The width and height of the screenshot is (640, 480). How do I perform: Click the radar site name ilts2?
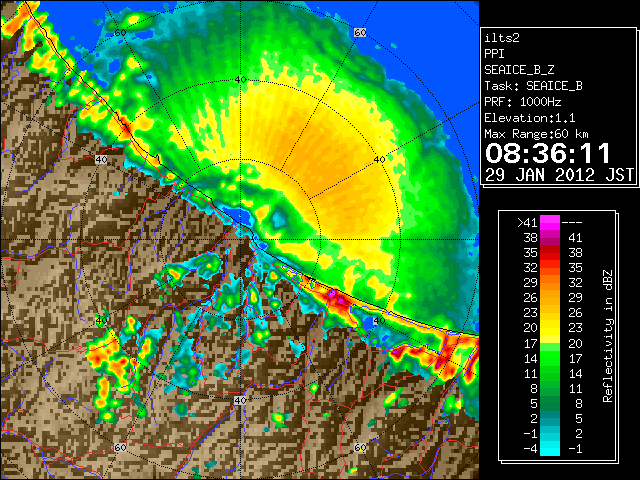(502, 38)
